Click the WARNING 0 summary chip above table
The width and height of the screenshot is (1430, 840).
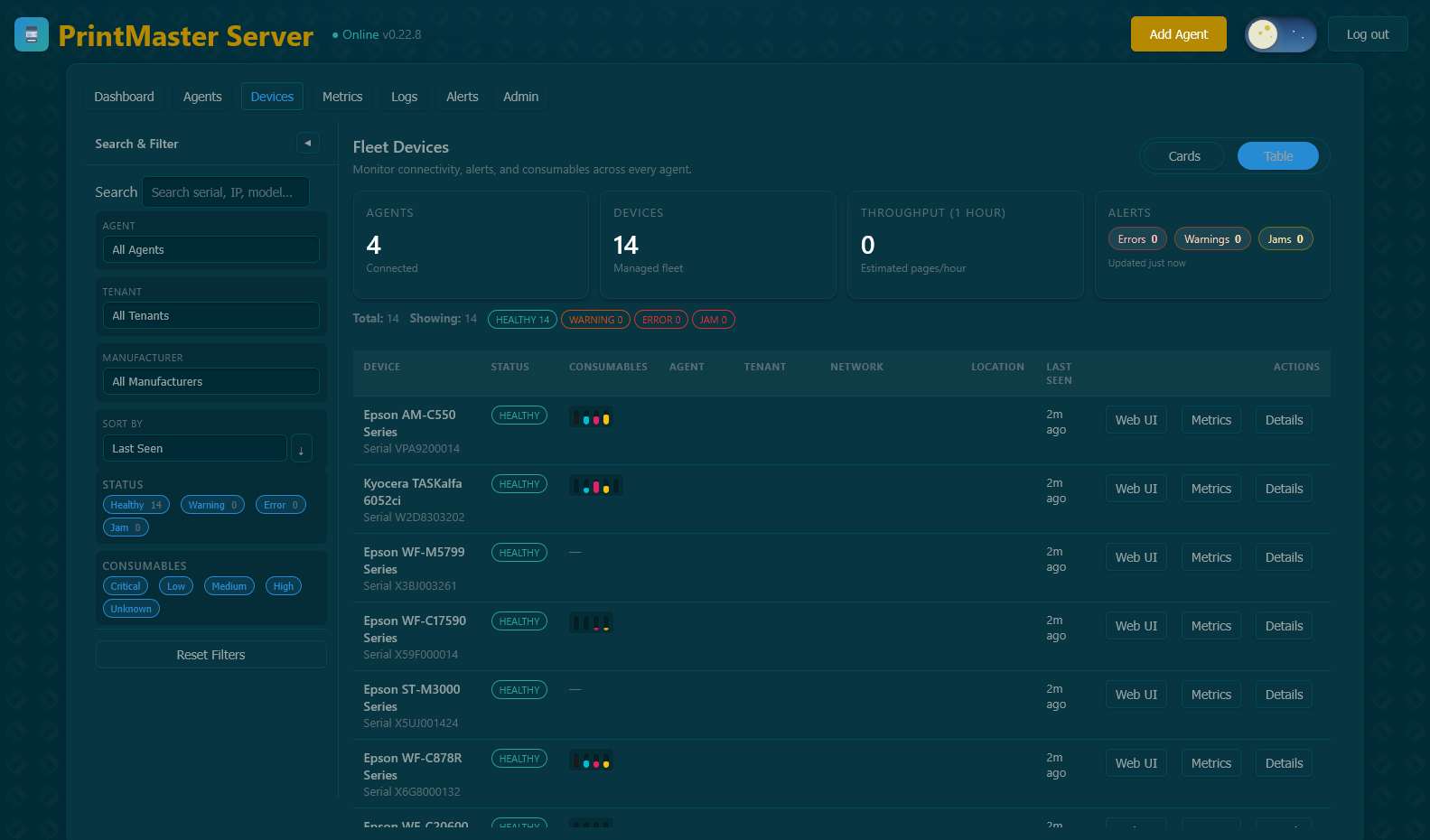coord(595,320)
